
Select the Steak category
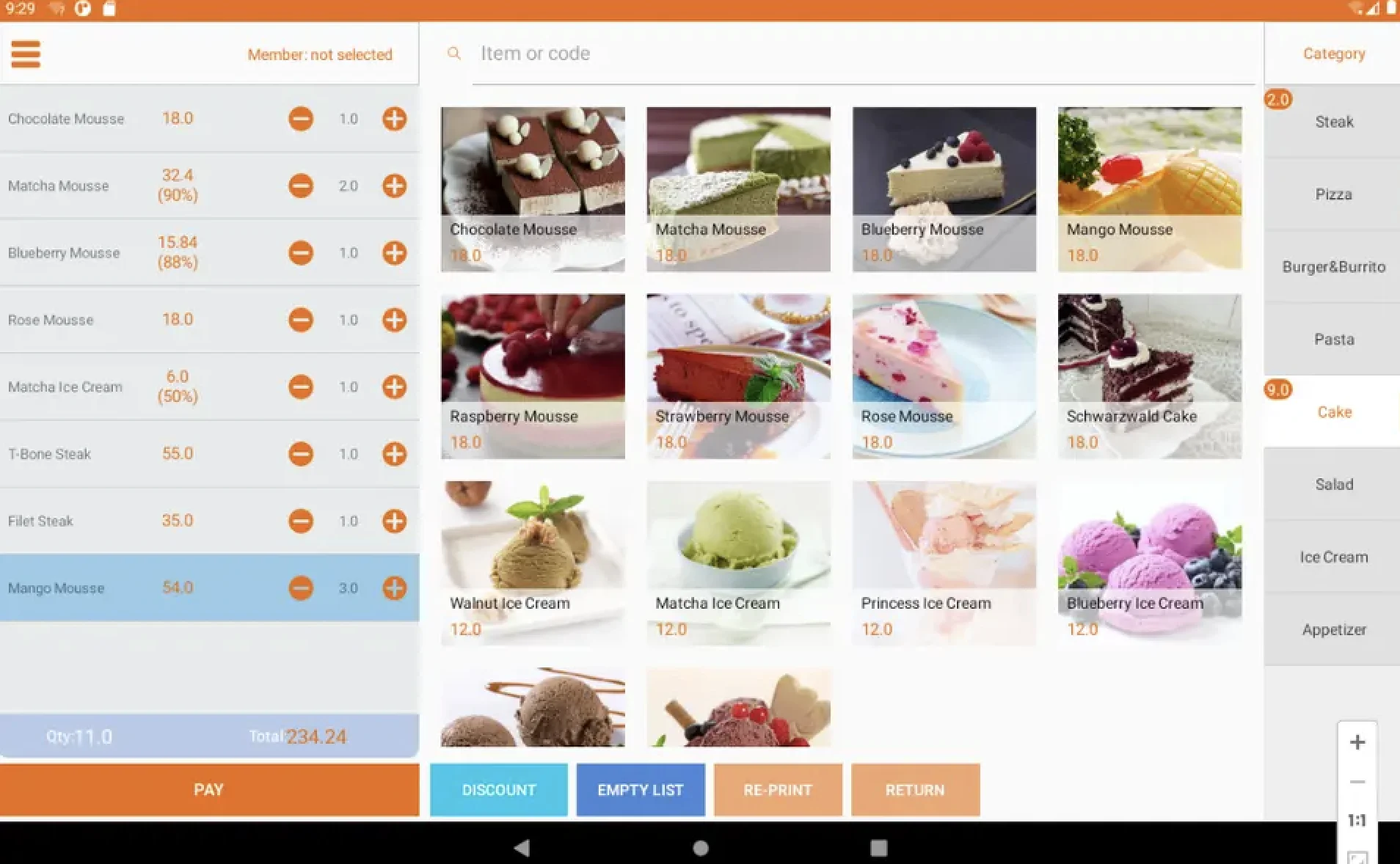pos(1332,122)
